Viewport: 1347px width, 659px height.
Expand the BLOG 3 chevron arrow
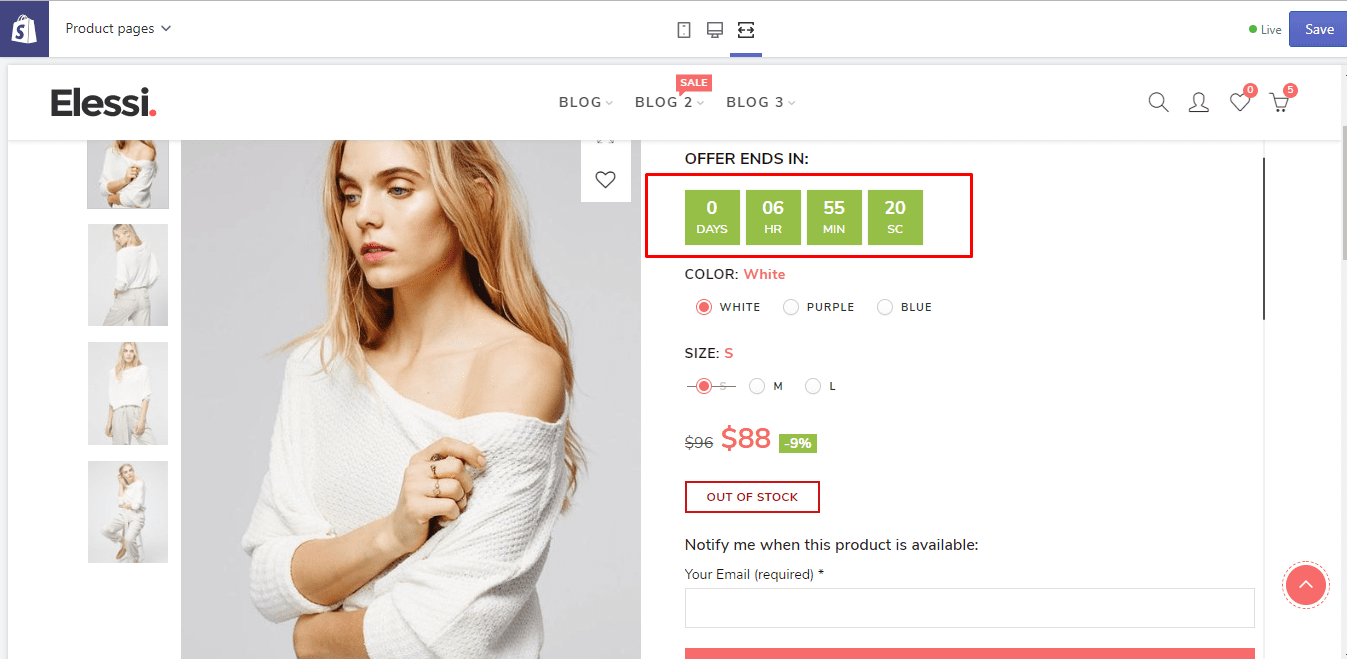pyautogui.click(x=791, y=103)
